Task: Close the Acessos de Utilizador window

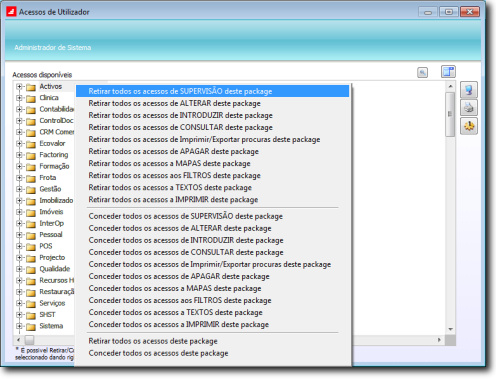Action: (470, 12)
